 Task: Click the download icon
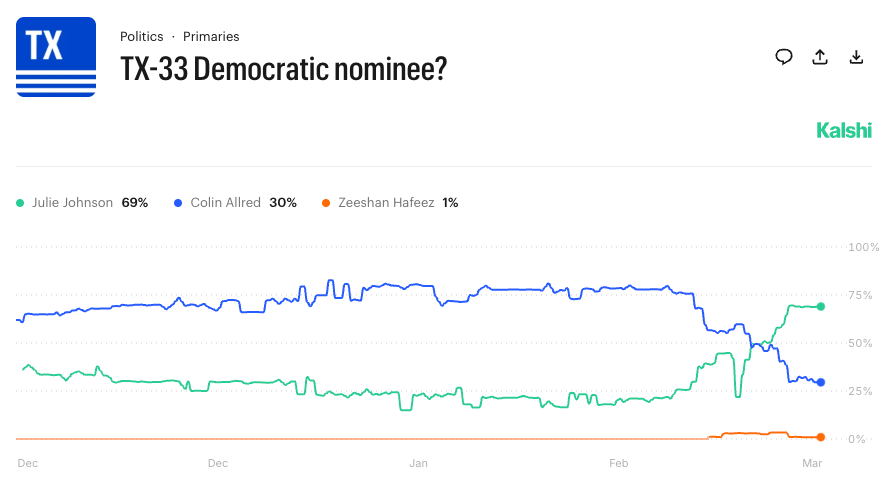click(856, 57)
